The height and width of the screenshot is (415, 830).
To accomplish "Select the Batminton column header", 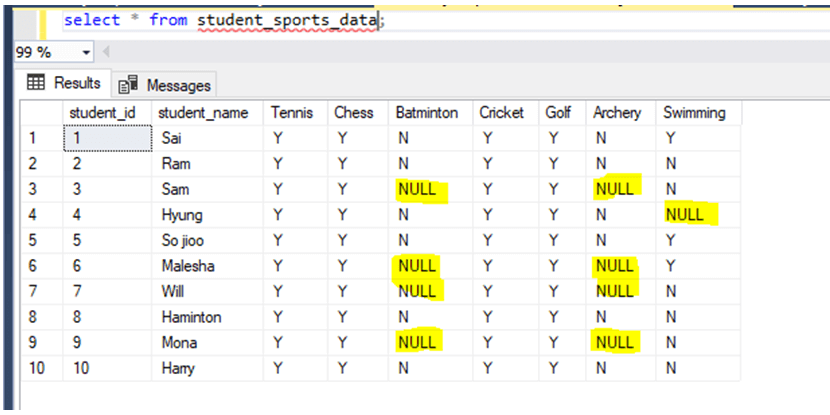I will click(x=427, y=112).
